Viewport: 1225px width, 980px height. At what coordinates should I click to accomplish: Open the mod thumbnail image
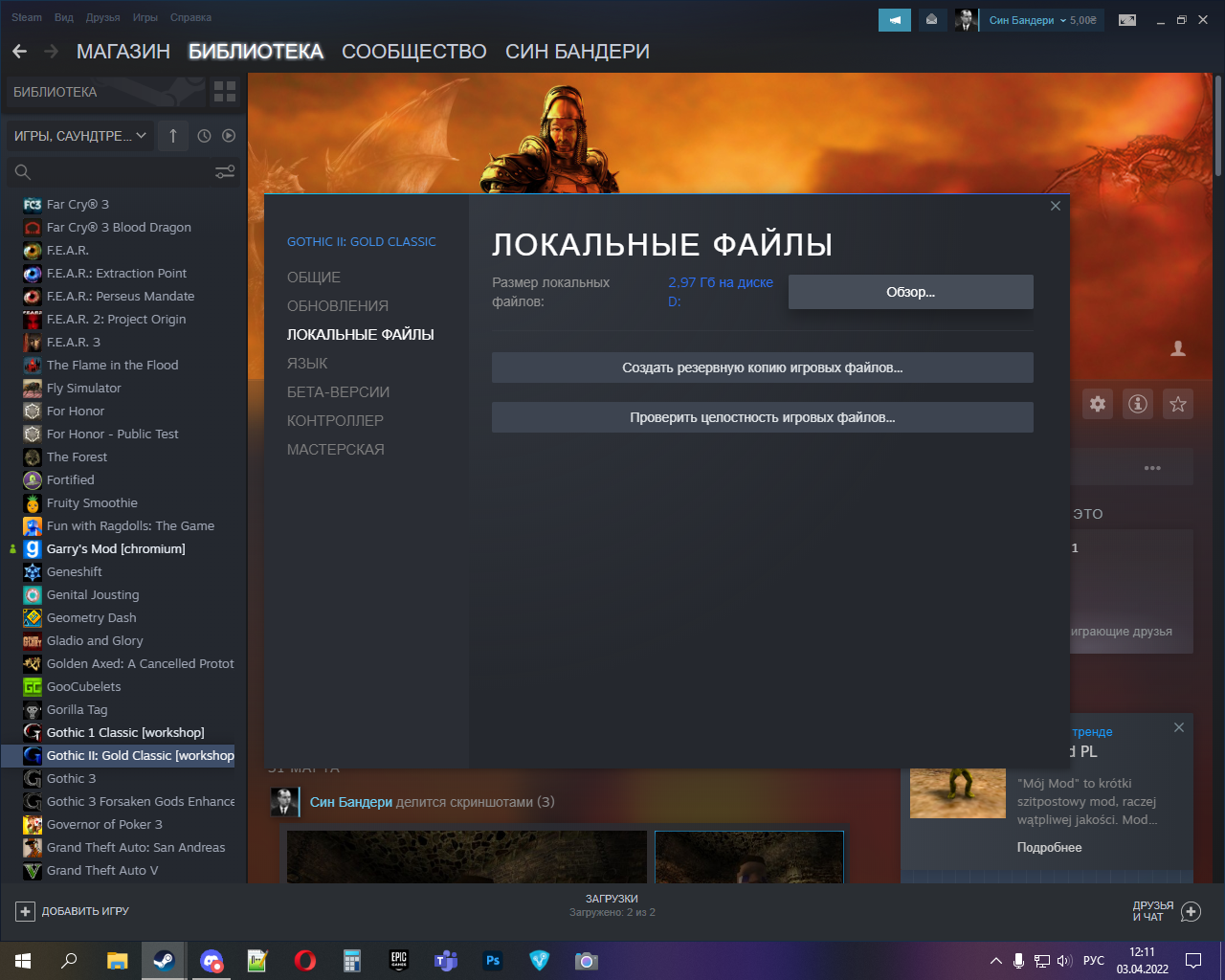click(958, 792)
